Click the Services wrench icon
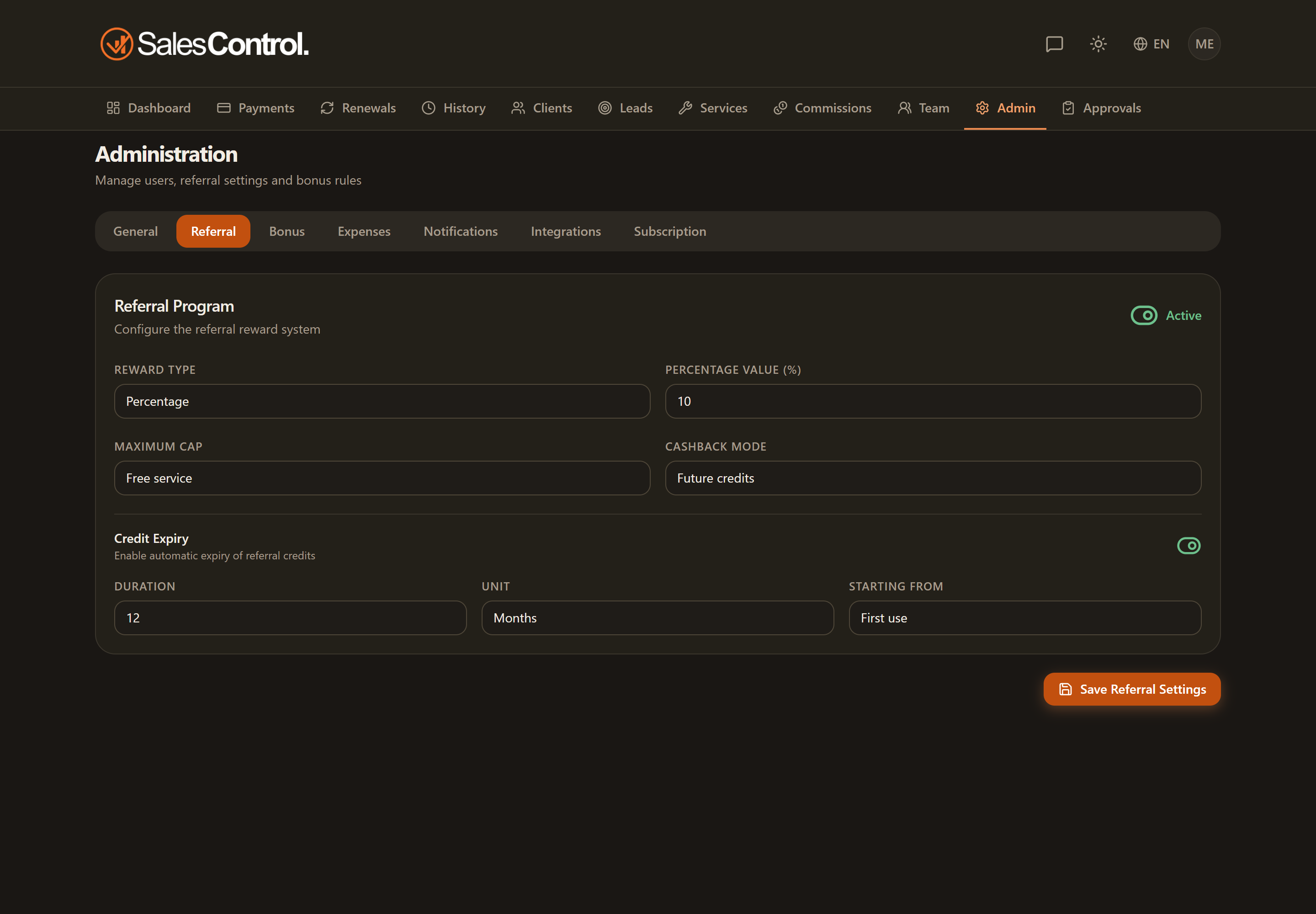Viewport: 1316px width, 914px height. tap(685, 108)
